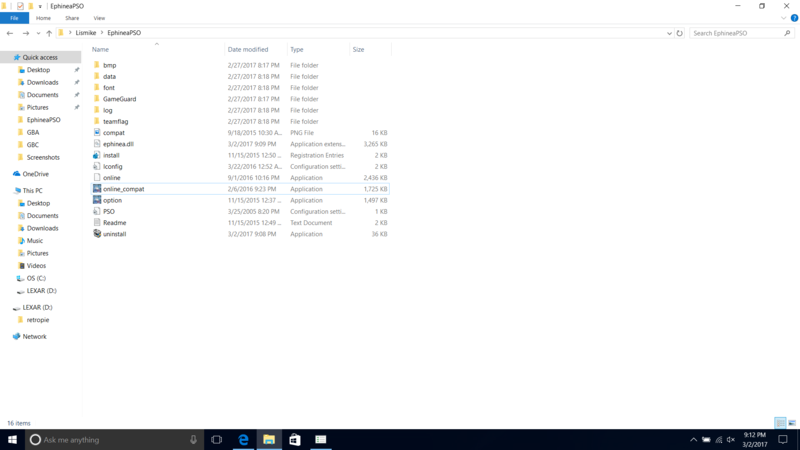Open the Windows Start menu
800x450 pixels.
(x=12, y=439)
